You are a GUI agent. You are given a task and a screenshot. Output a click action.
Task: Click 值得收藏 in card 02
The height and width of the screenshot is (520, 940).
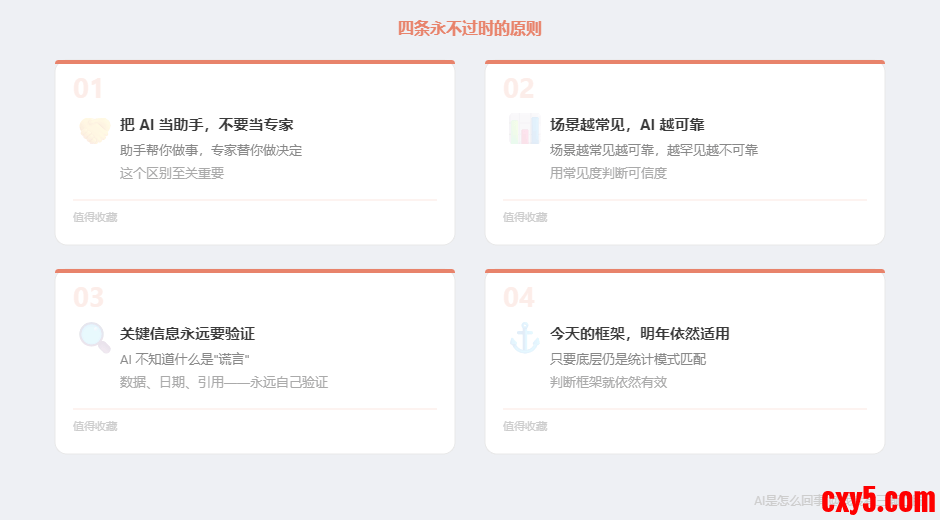point(525,217)
